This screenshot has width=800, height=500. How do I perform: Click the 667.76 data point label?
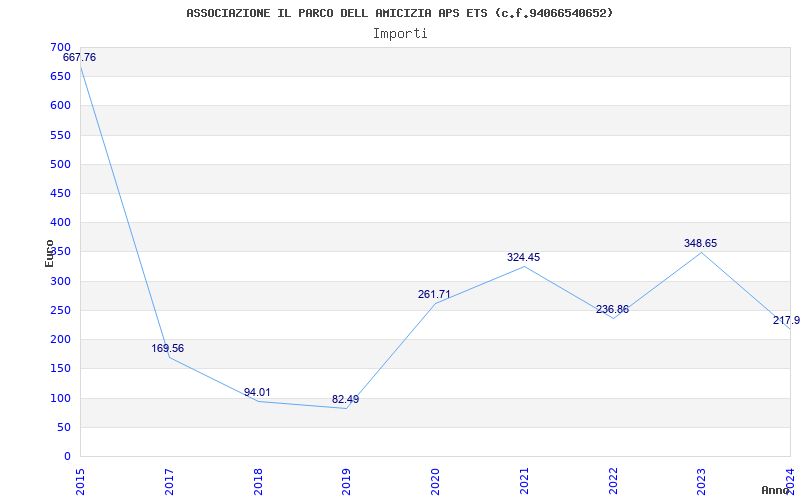(x=79, y=58)
